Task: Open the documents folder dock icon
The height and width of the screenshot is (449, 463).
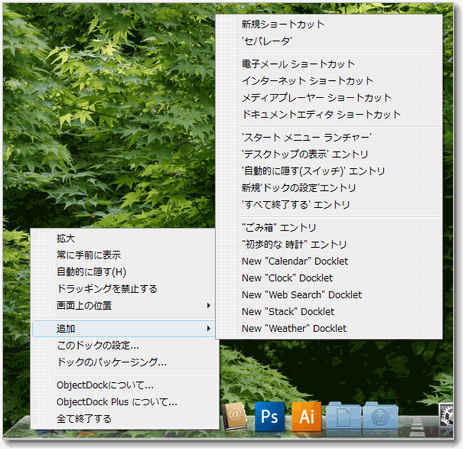Action: click(x=343, y=417)
